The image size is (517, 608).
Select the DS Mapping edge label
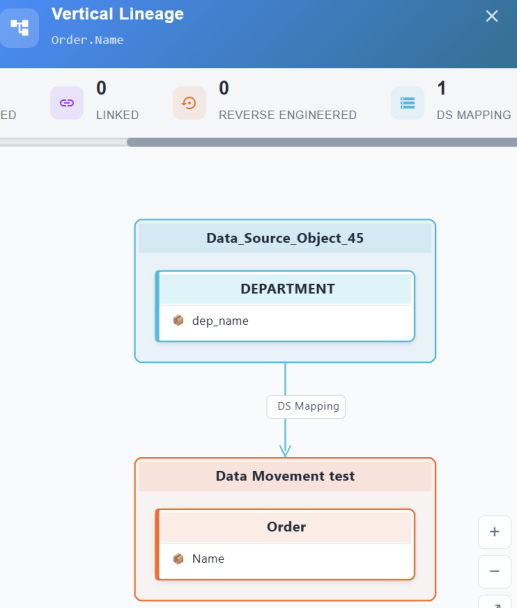pyautogui.click(x=306, y=407)
